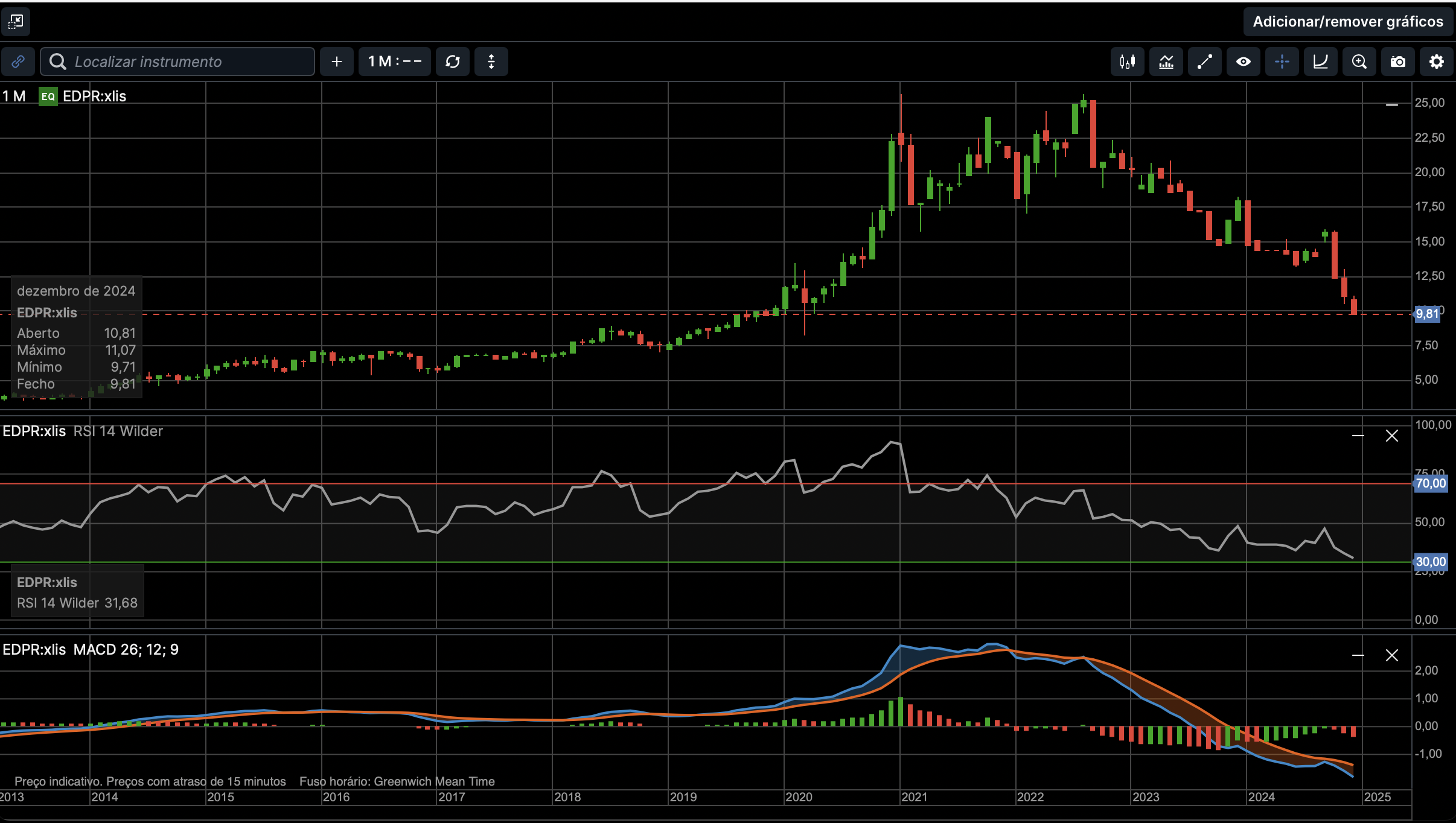This screenshot has width=1456, height=823.
Task: Toggle the crosshair cursor tool
Action: coord(1282,62)
